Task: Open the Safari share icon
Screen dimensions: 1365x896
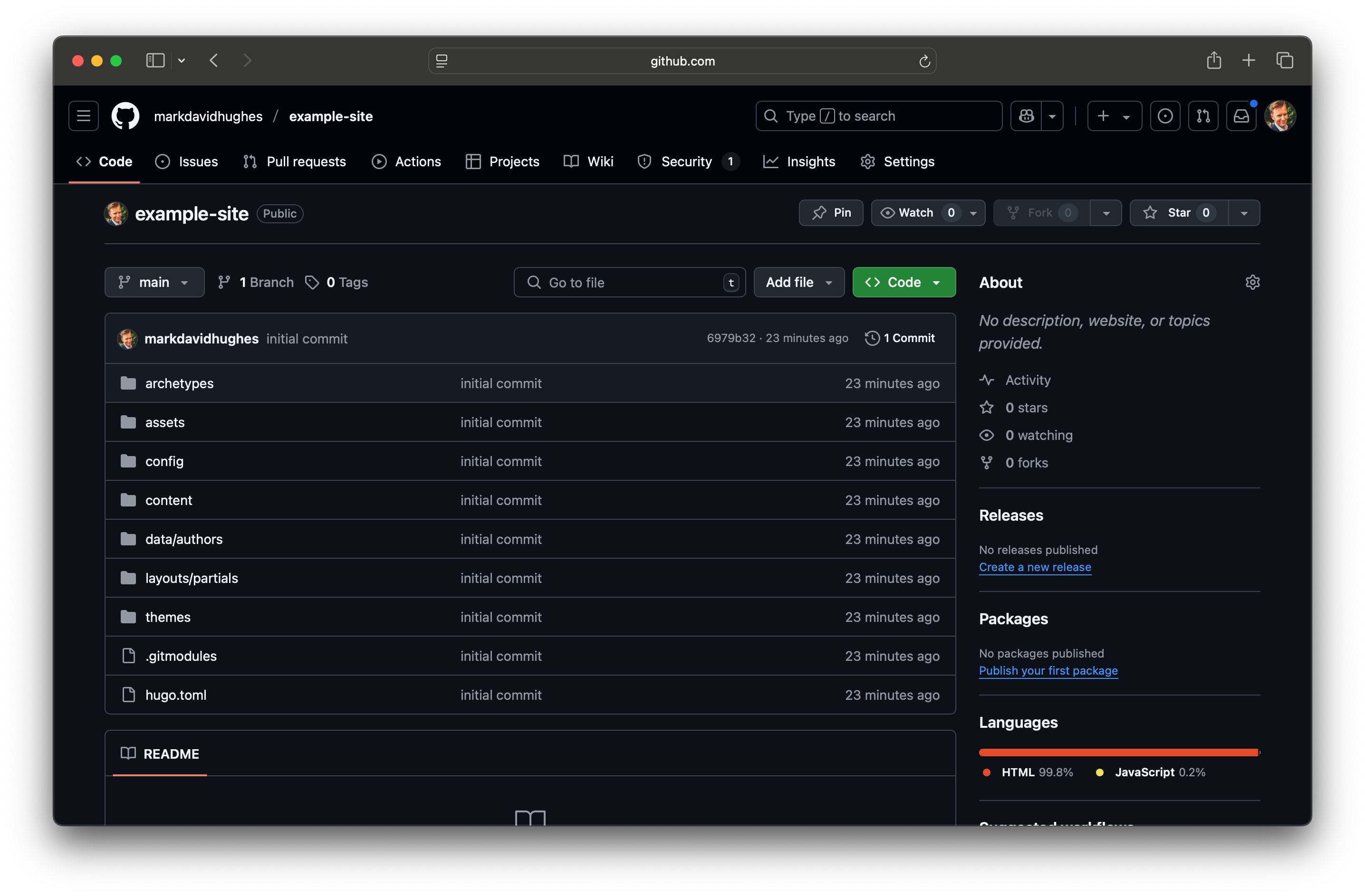Action: pyautogui.click(x=1213, y=60)
